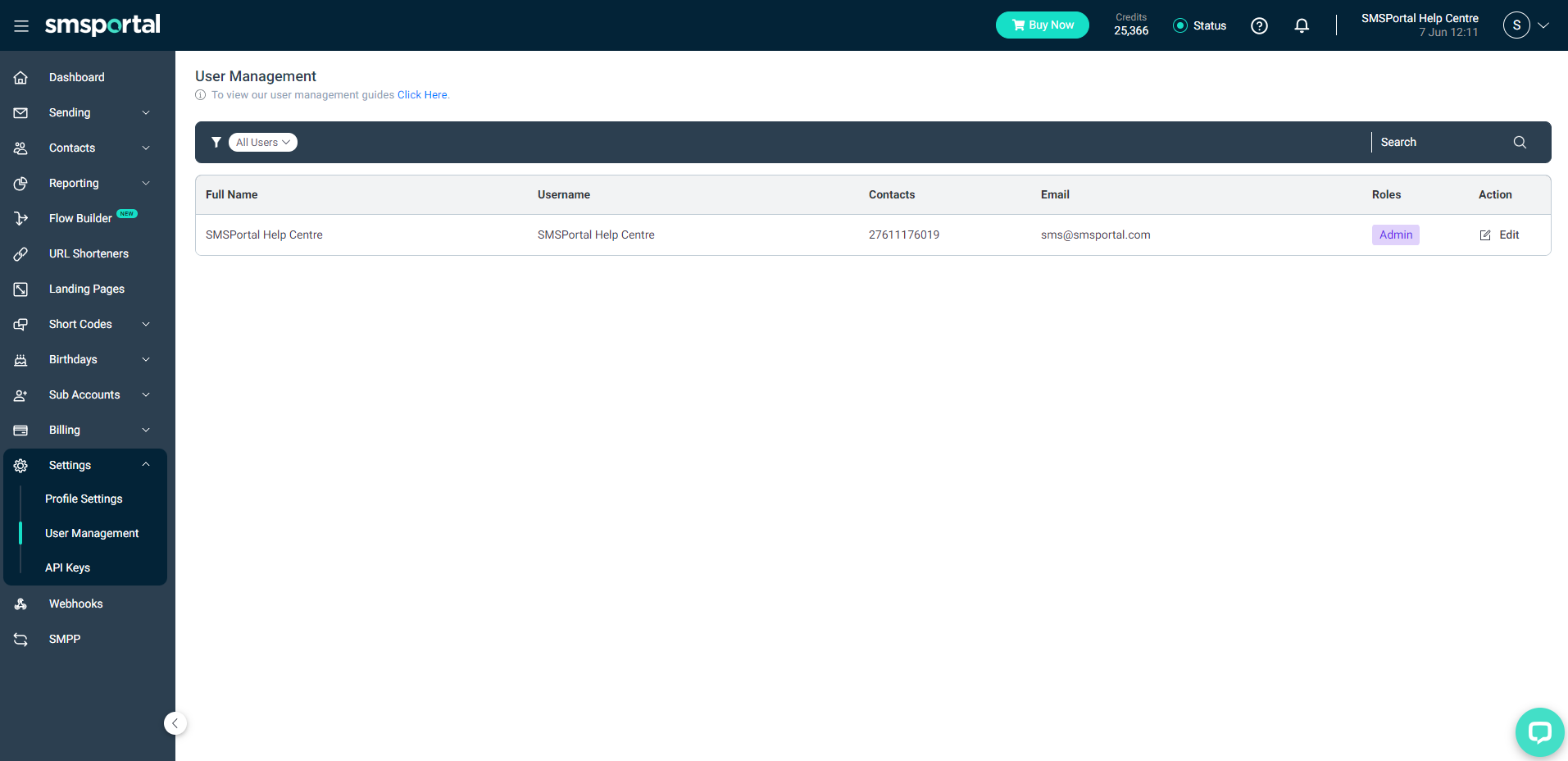Click the S profile avatar

point(1516,25)
